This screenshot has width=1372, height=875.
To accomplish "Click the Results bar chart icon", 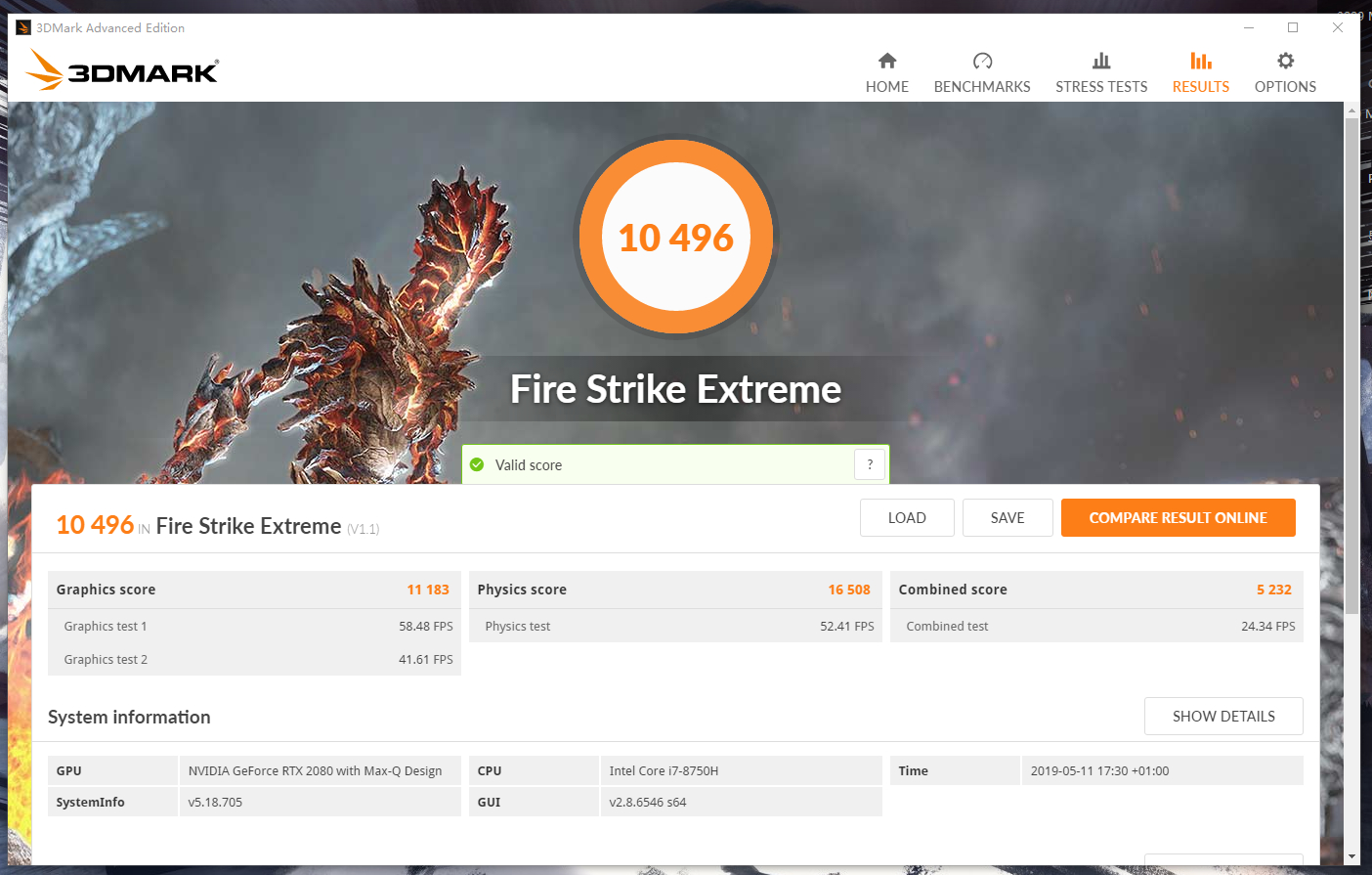I will [x=1201, y=61].
